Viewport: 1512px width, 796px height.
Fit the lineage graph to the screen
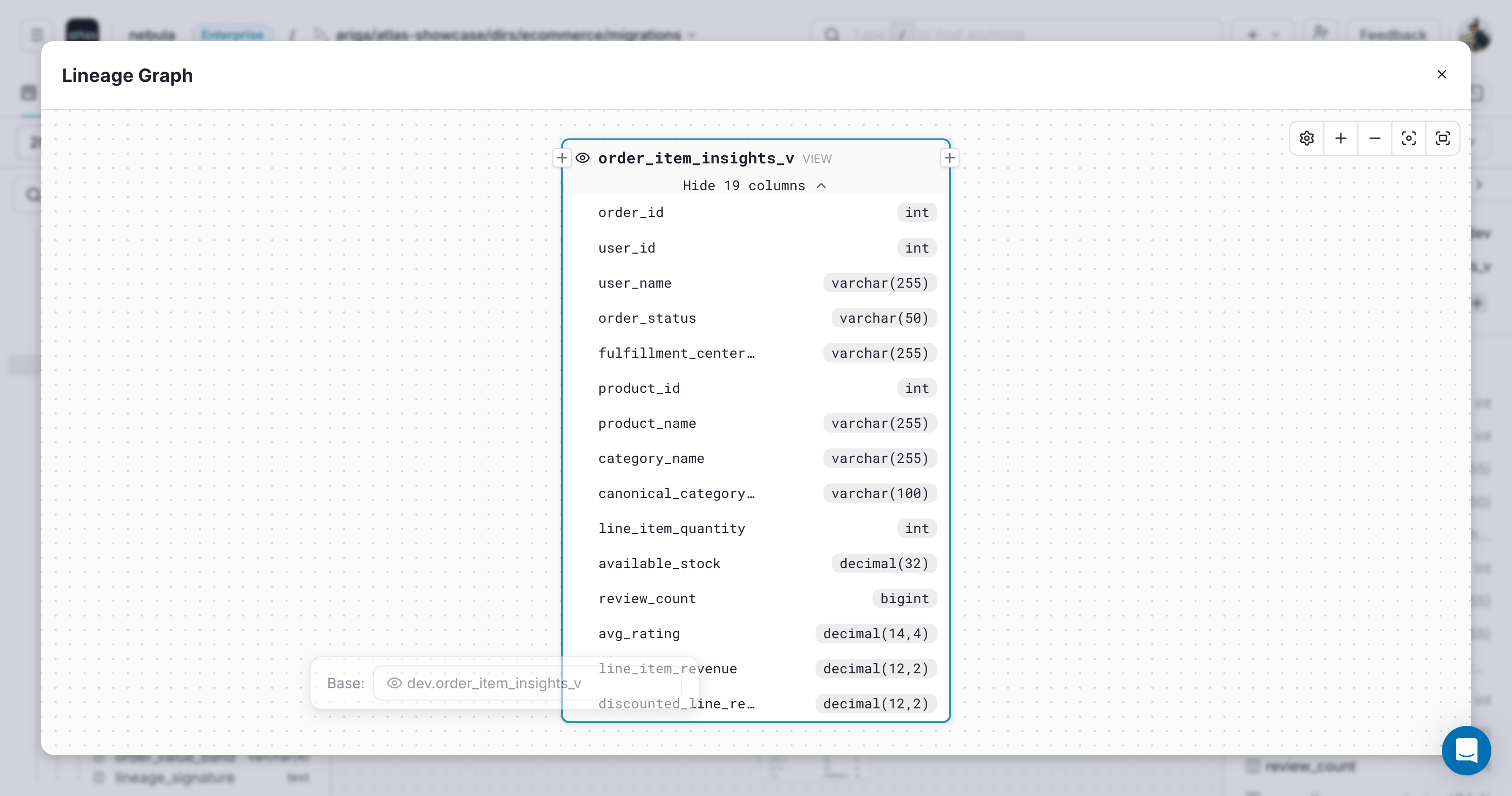click(1442, 138)
